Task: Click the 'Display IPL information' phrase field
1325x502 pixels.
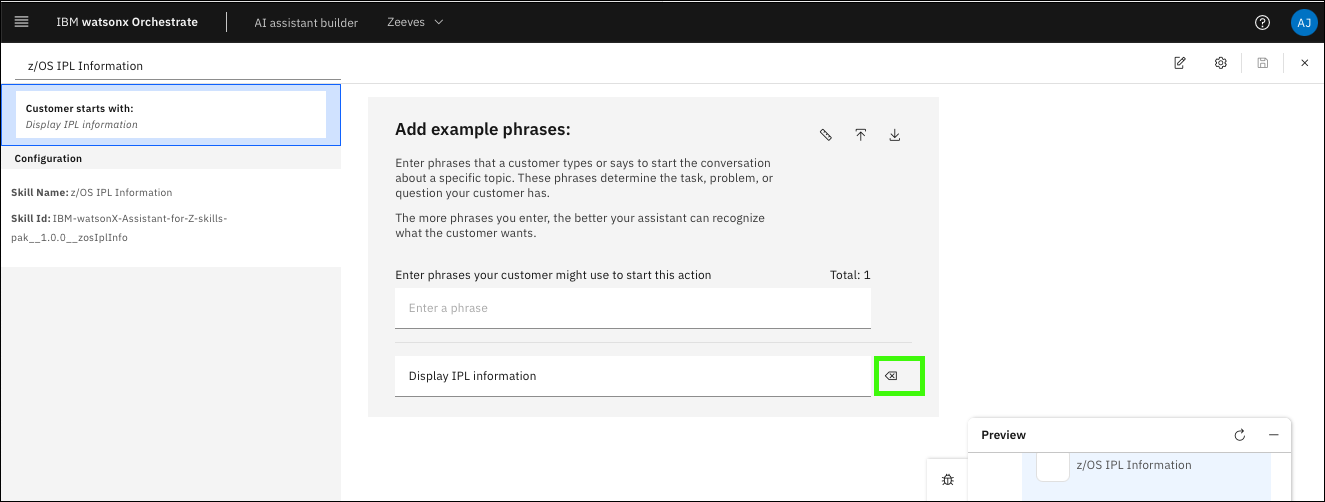Action: (632, 376)
